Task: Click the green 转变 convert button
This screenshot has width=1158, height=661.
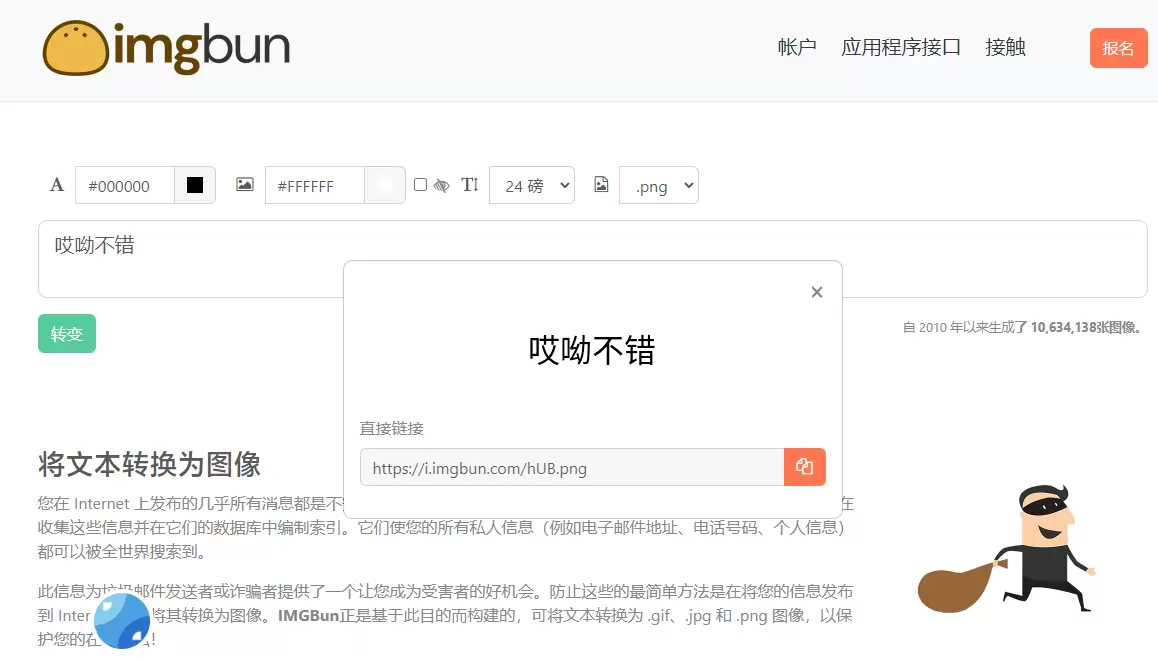Action: (x=66, y=334)
